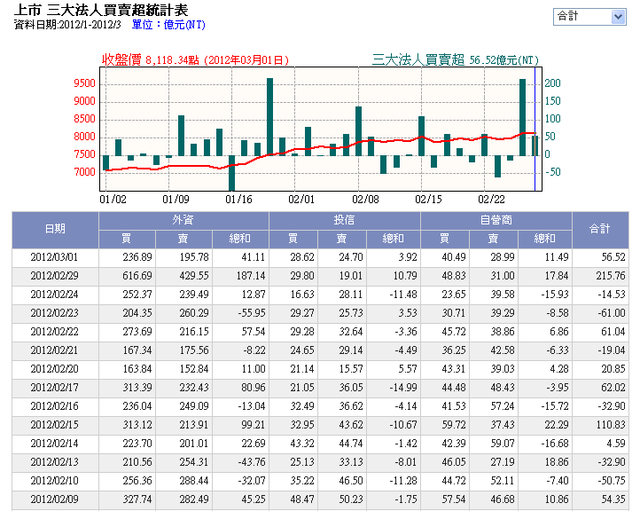Click the 投信 group header
Viewport: 640px width, 511px height.
(x=344, y=220)
